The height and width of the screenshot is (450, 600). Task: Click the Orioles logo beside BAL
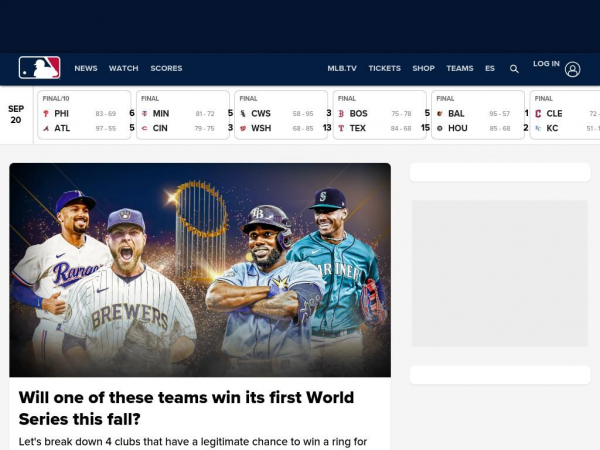point(440,114)
